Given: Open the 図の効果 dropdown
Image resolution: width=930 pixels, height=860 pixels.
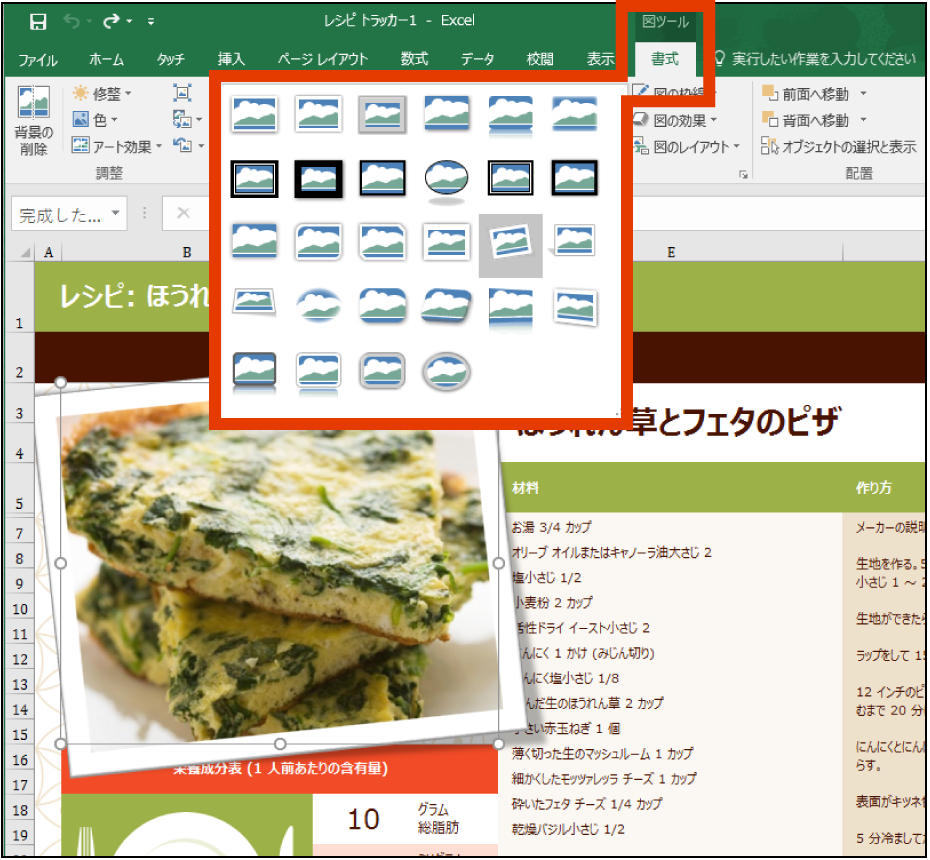Looking at the screenshot, I should tap(676, 121).
